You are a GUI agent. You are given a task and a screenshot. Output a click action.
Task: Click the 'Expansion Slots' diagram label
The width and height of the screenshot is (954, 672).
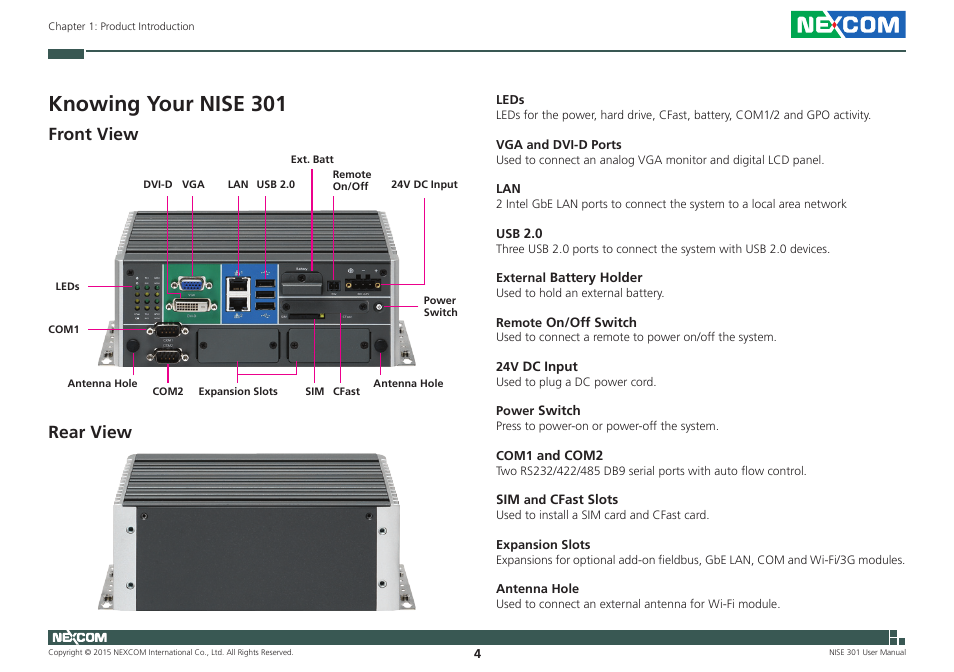(238, 391)
